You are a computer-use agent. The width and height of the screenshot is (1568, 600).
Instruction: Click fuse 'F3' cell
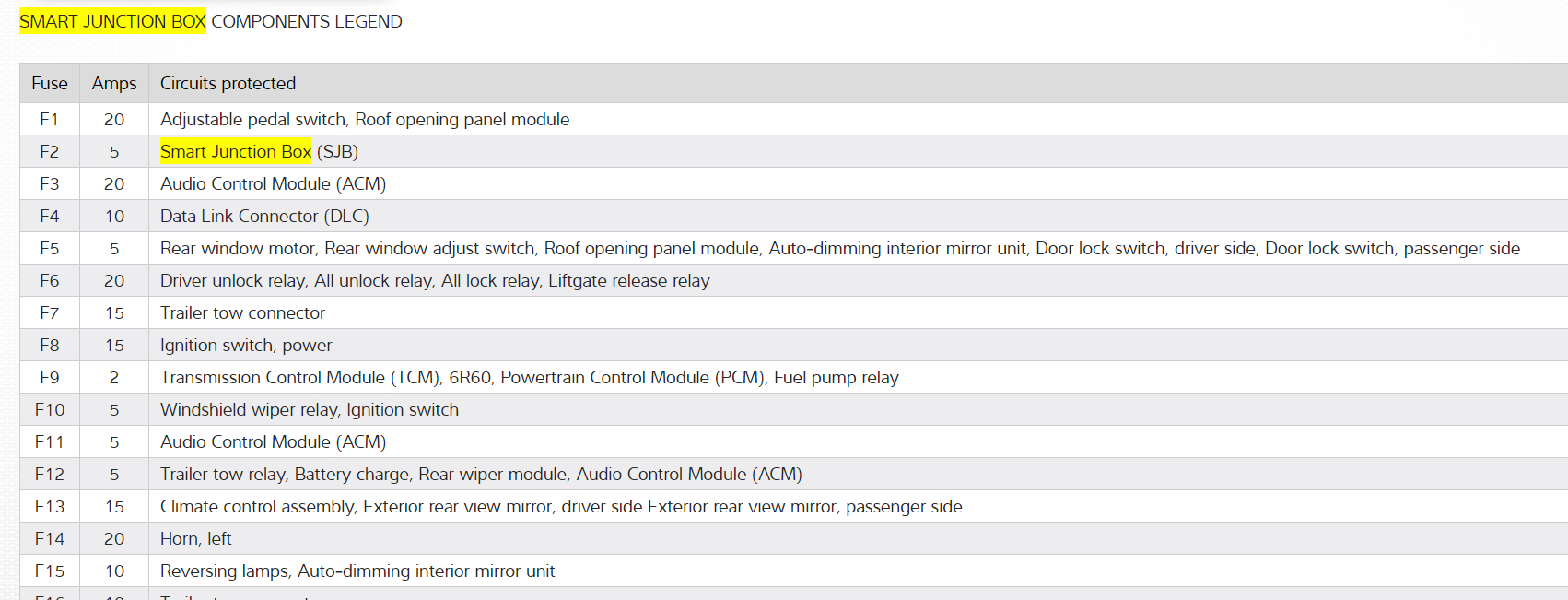pyautogui.click(x=50, y=183)
